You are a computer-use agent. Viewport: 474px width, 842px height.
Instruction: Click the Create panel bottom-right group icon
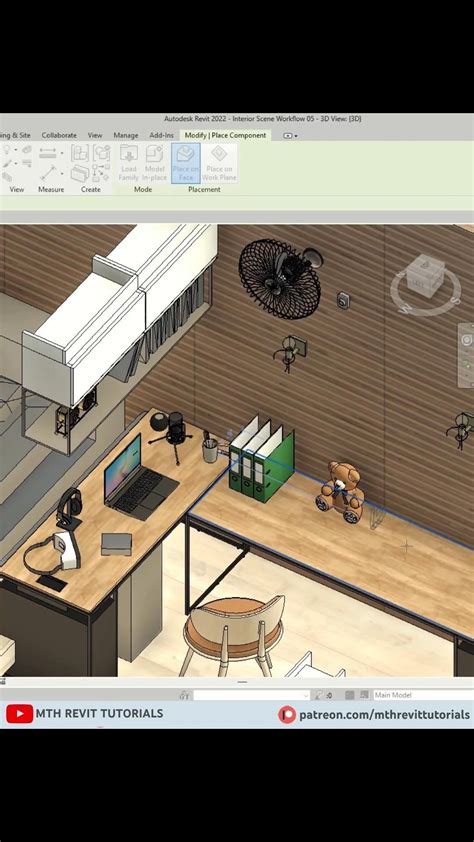[x=101, y=173]
